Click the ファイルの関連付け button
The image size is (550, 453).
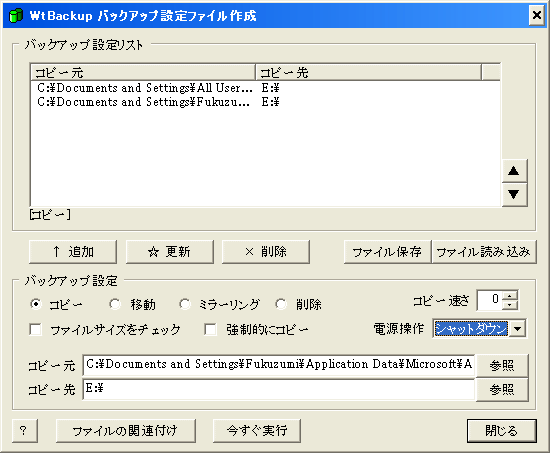[126, 430]
